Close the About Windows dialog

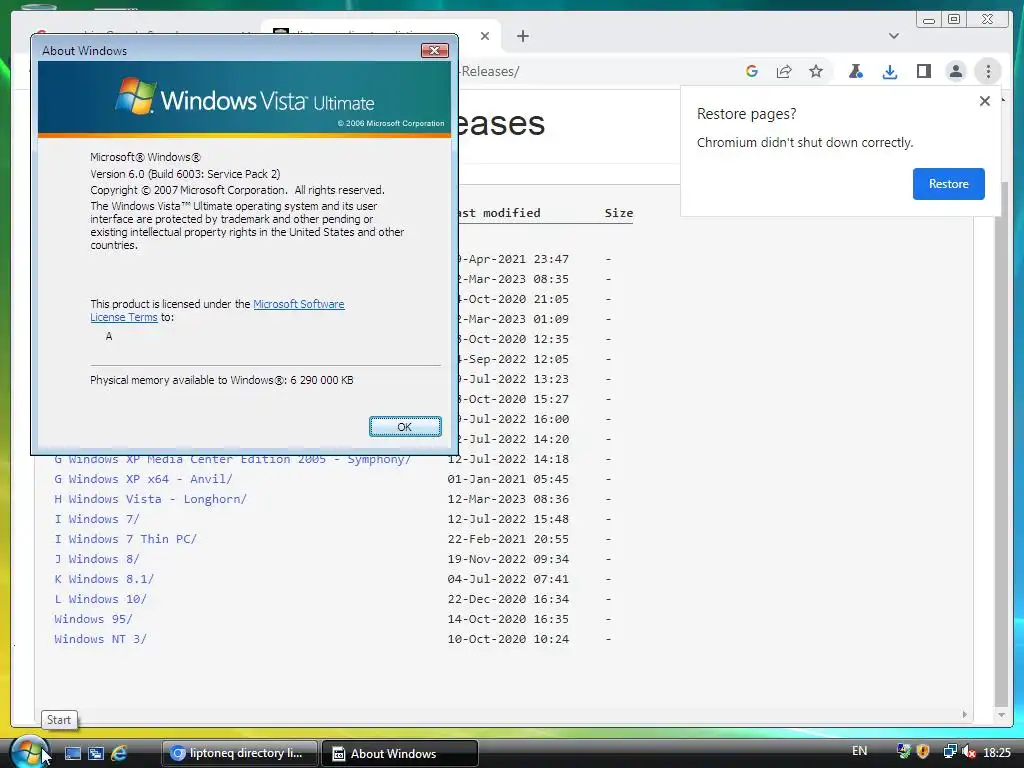[x=434, y=50]
